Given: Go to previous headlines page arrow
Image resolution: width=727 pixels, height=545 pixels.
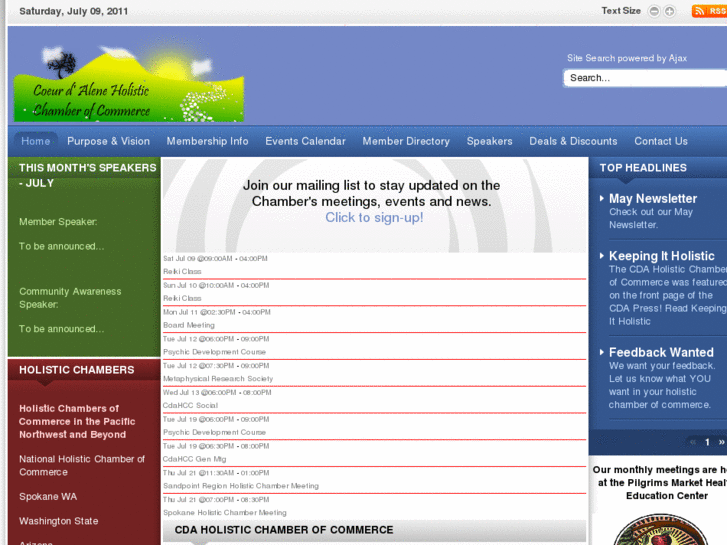Looking at the screenshot, I should (693, 442).
